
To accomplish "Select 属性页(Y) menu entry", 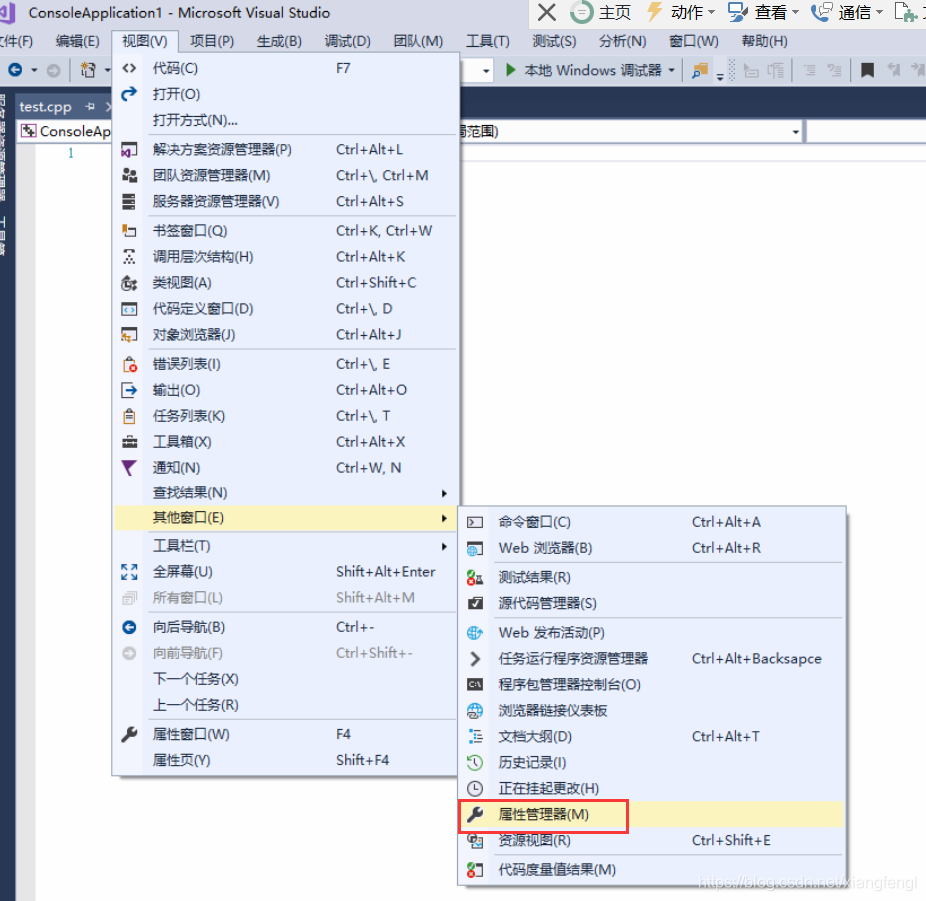I will [285, 760].
